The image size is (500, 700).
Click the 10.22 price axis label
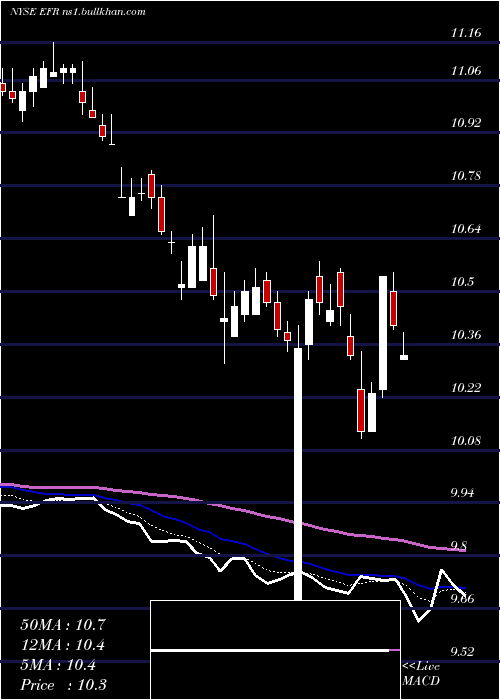click(x=466, y=388)
